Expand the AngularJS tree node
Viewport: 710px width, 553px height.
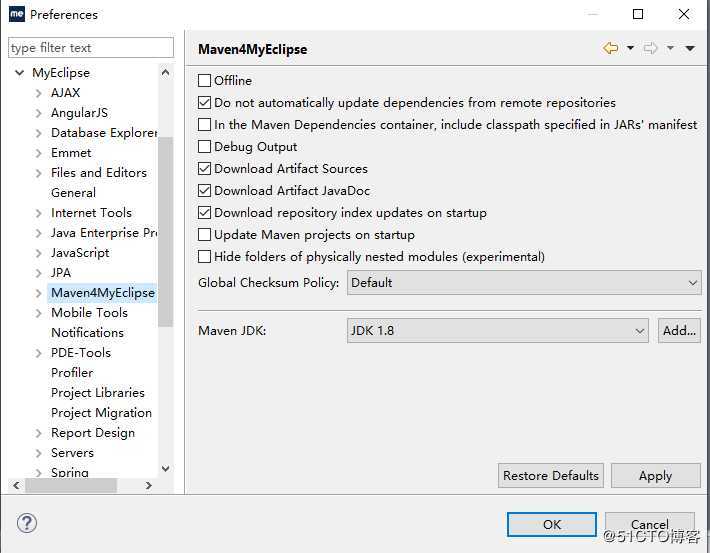pos(38,113)
